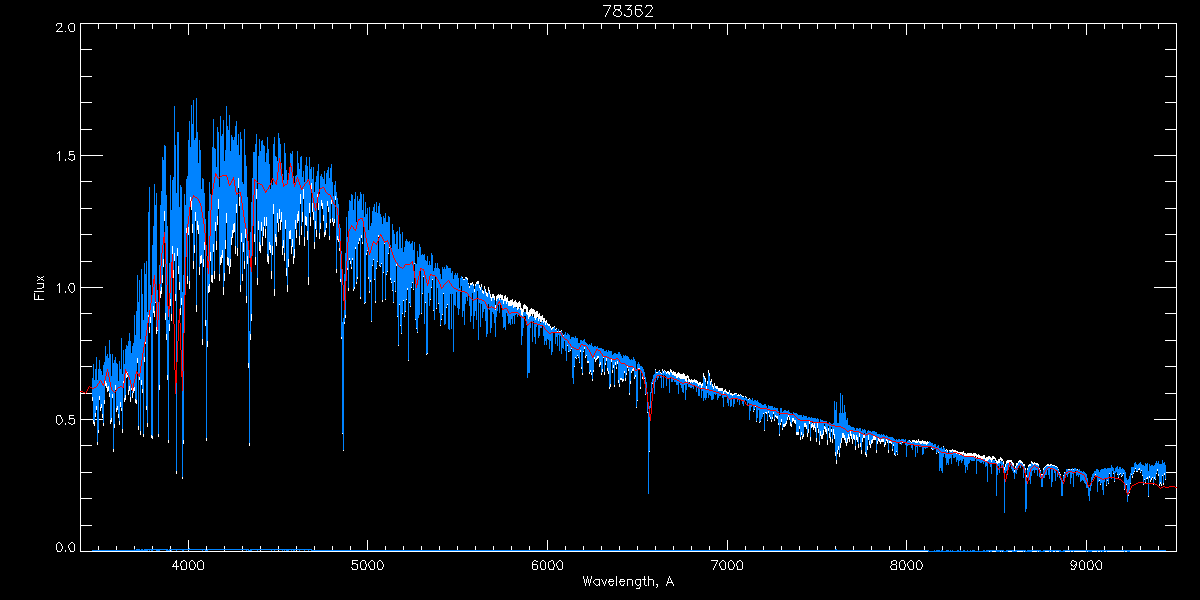The height and width of the screenshot is (600, 1200).
Task: Click the Flux y-axis label
Action: pyautogui.click(x=40, y=287)
